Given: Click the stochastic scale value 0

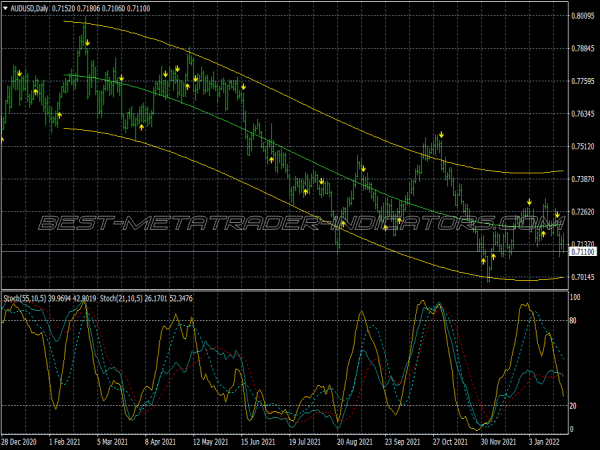Looking at the screenshot, I should [572, 429].
